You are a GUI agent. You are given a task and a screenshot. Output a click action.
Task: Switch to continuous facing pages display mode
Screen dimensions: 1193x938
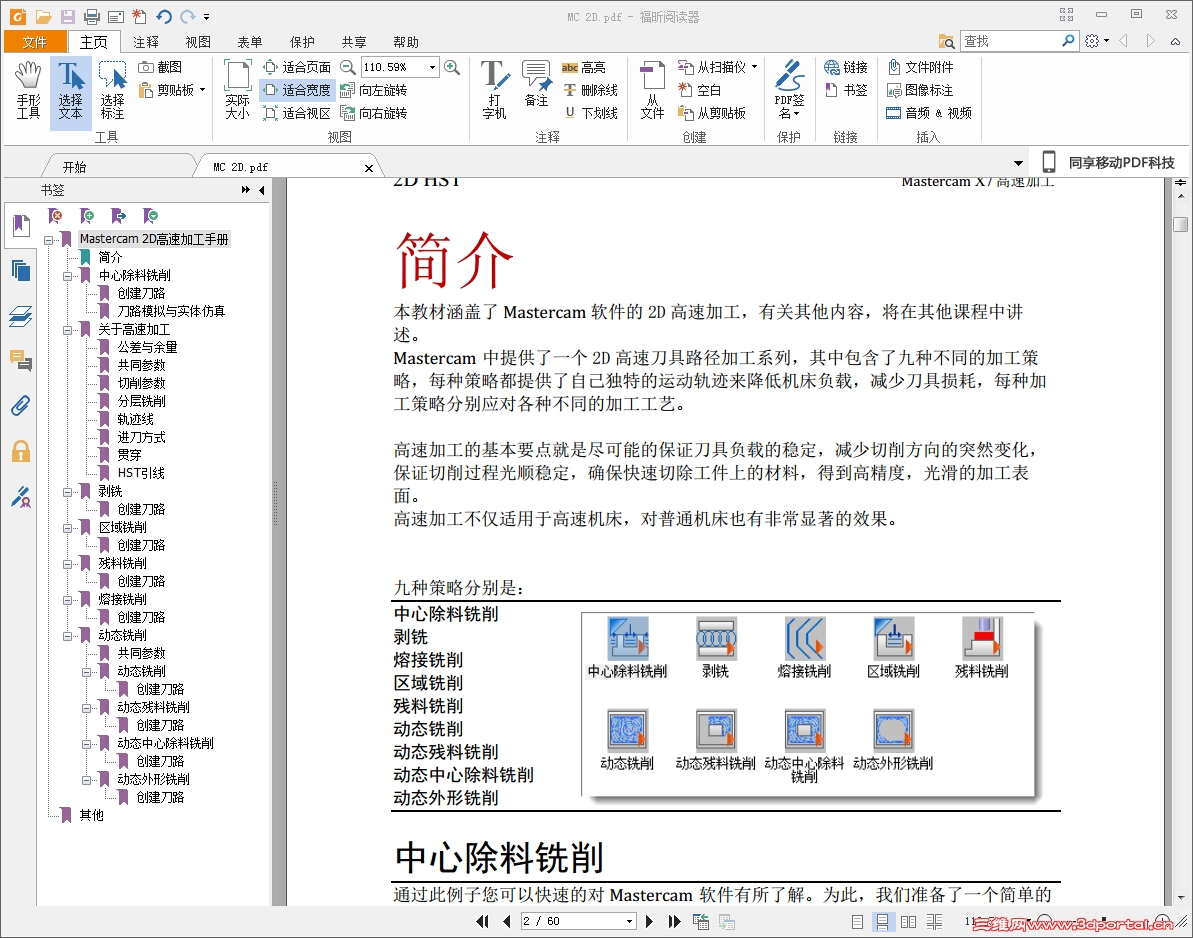[934, 921]
